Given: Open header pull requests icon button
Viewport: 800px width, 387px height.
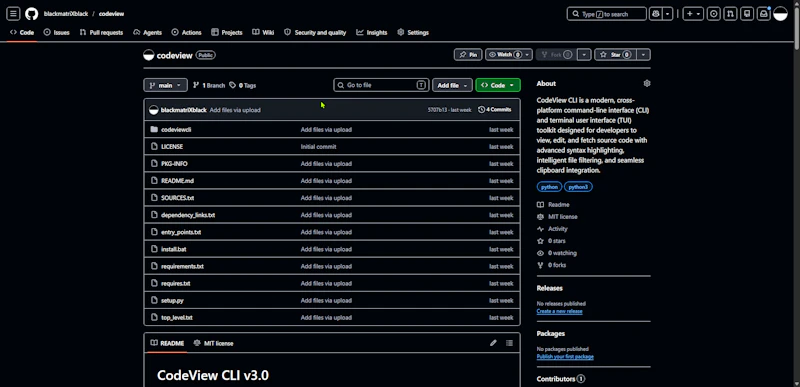Looking at the screenshot, I should pyautogui.click(x=731, y=14).
